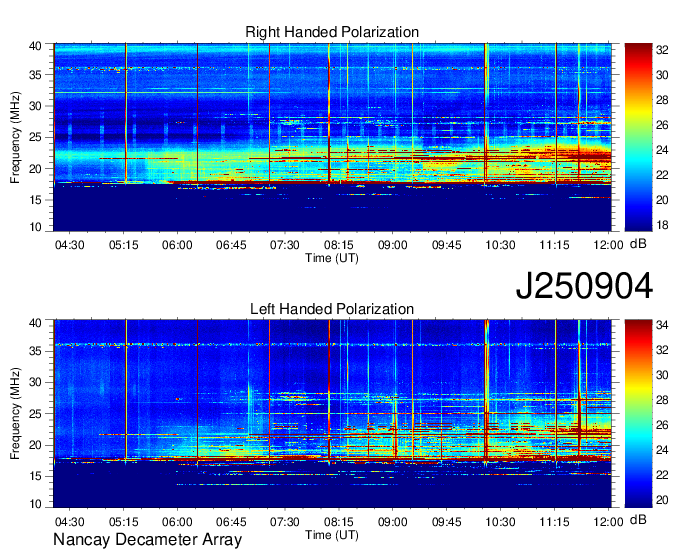This screenshot has height=552, width=680.
Task: Click the 06:00 tick under Right Handed plot
Action: pyautogui.click(x=177, y=245)
